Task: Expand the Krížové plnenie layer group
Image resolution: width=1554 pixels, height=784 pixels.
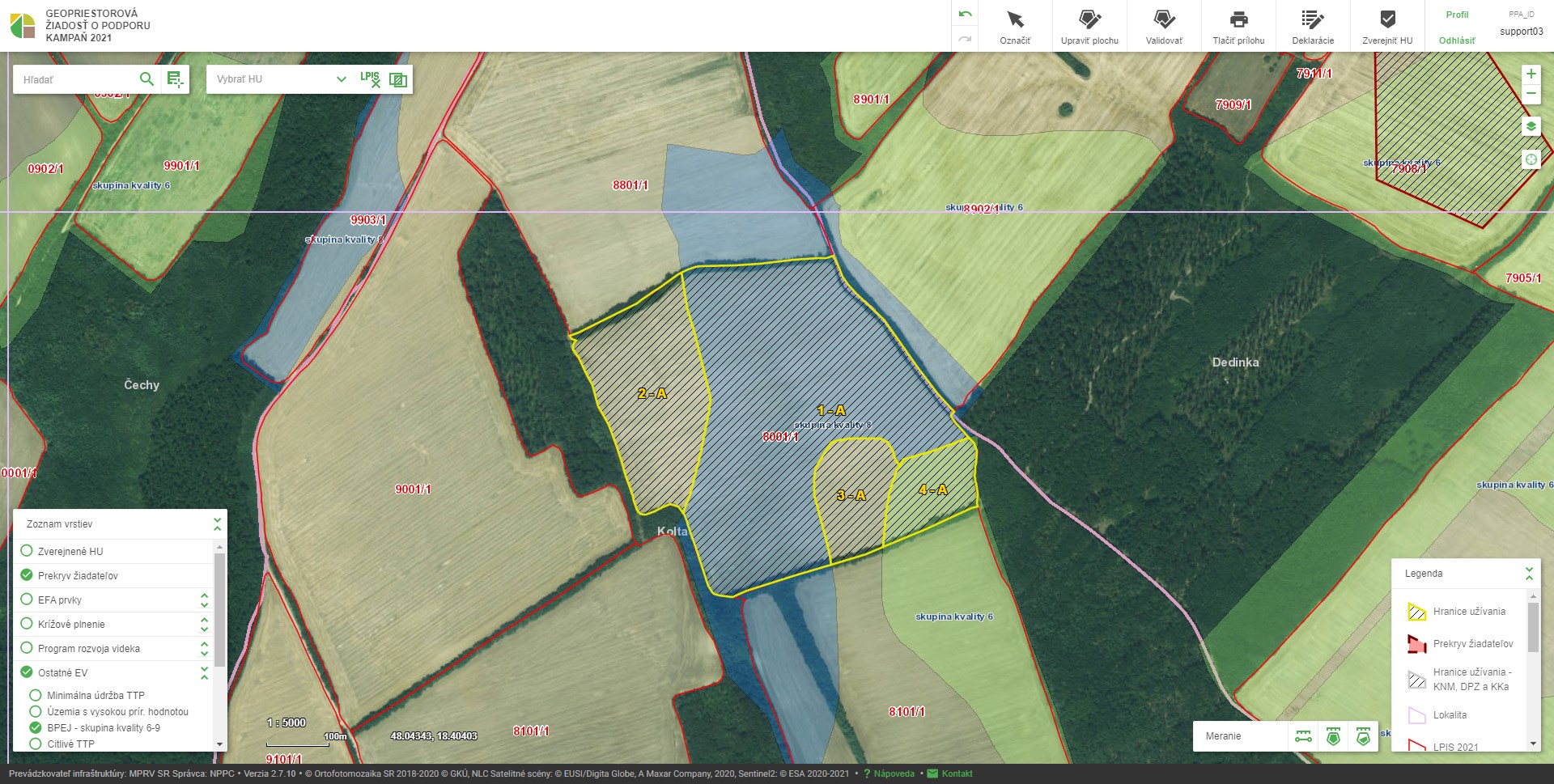Action: 204,624
